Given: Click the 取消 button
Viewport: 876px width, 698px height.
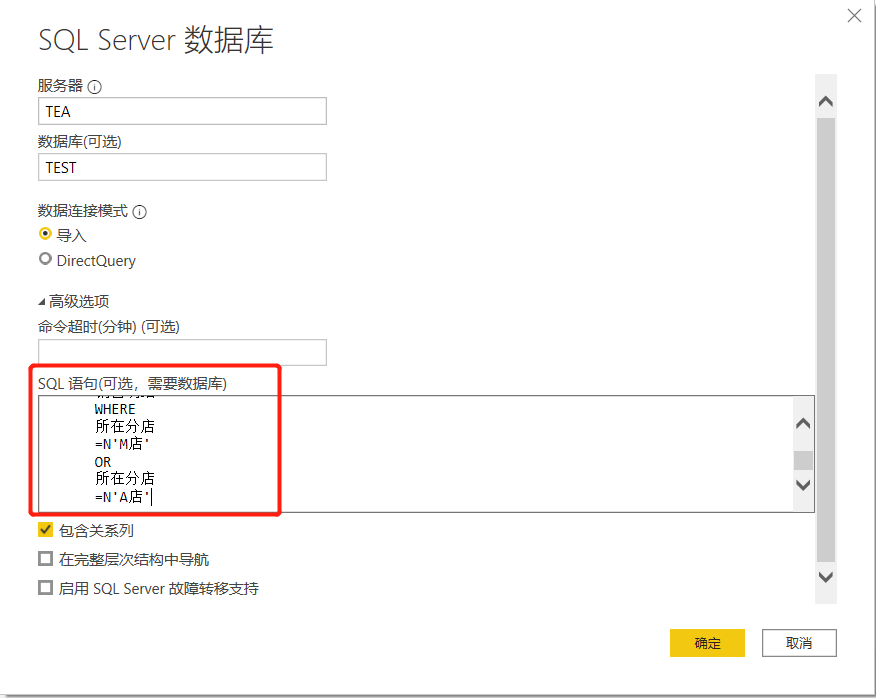Looking at the screenshot, I should [799, 643].
